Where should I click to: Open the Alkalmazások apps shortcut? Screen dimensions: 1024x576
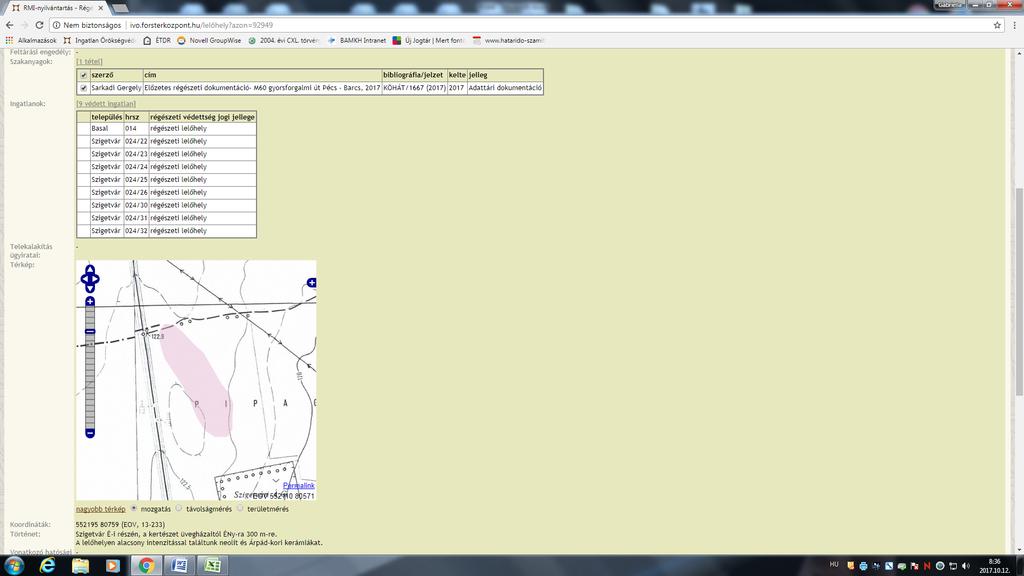pos(31,40)
